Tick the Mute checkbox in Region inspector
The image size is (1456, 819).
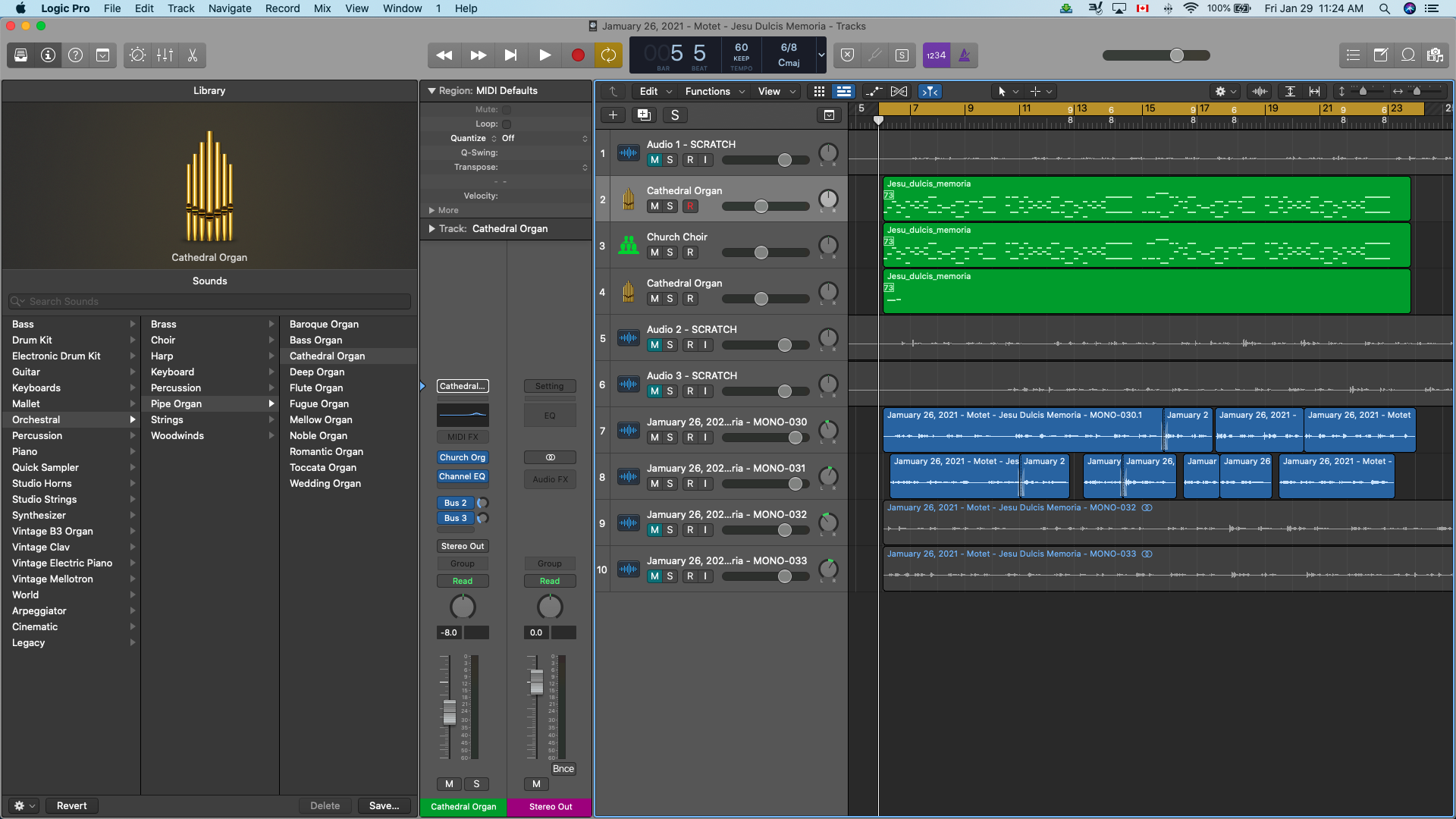[507, 110]
